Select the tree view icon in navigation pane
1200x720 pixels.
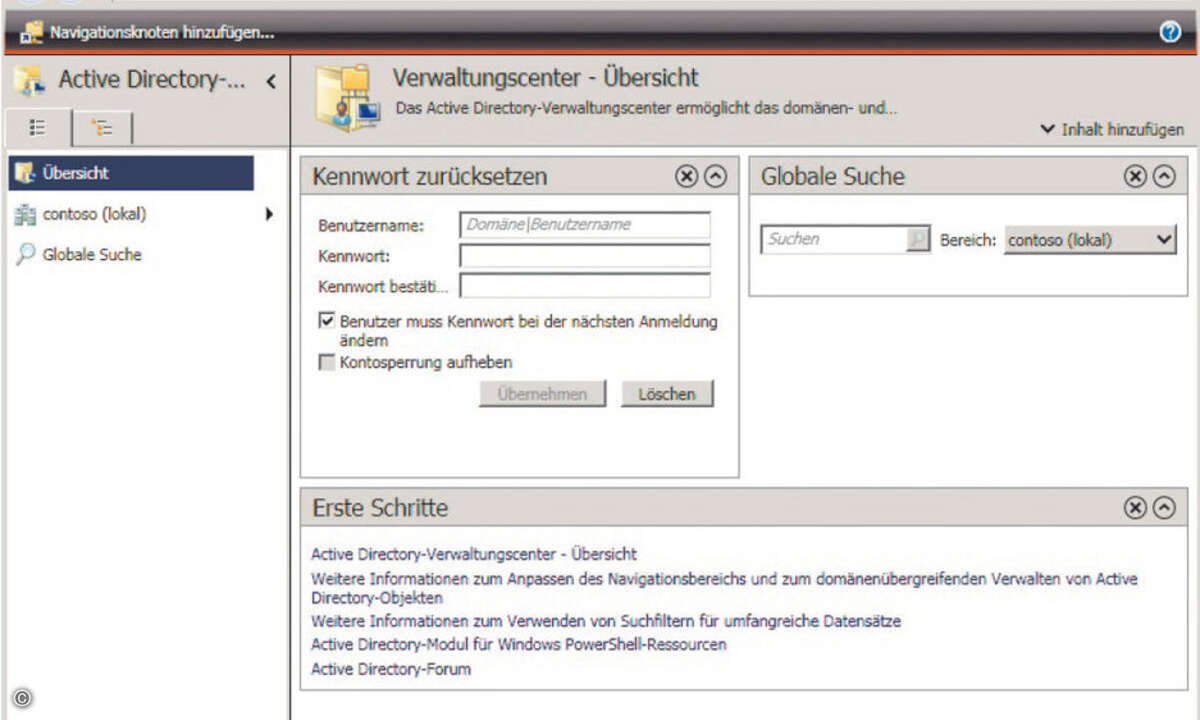point(103,127)
